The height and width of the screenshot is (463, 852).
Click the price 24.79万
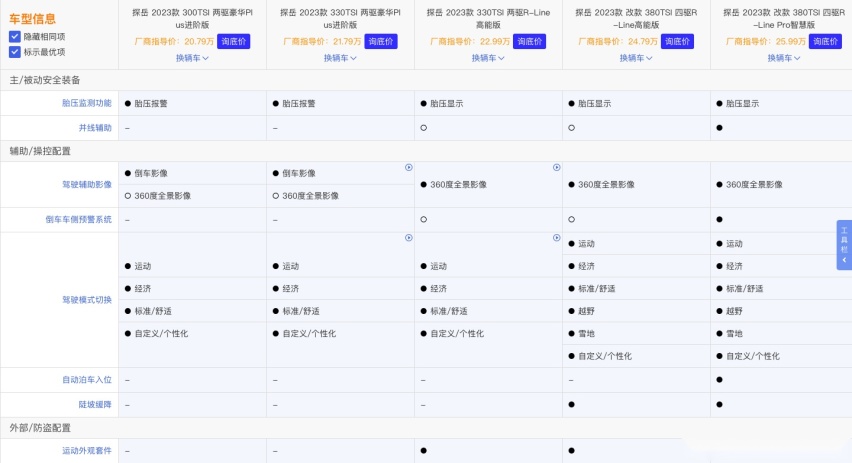pos(642,41)
